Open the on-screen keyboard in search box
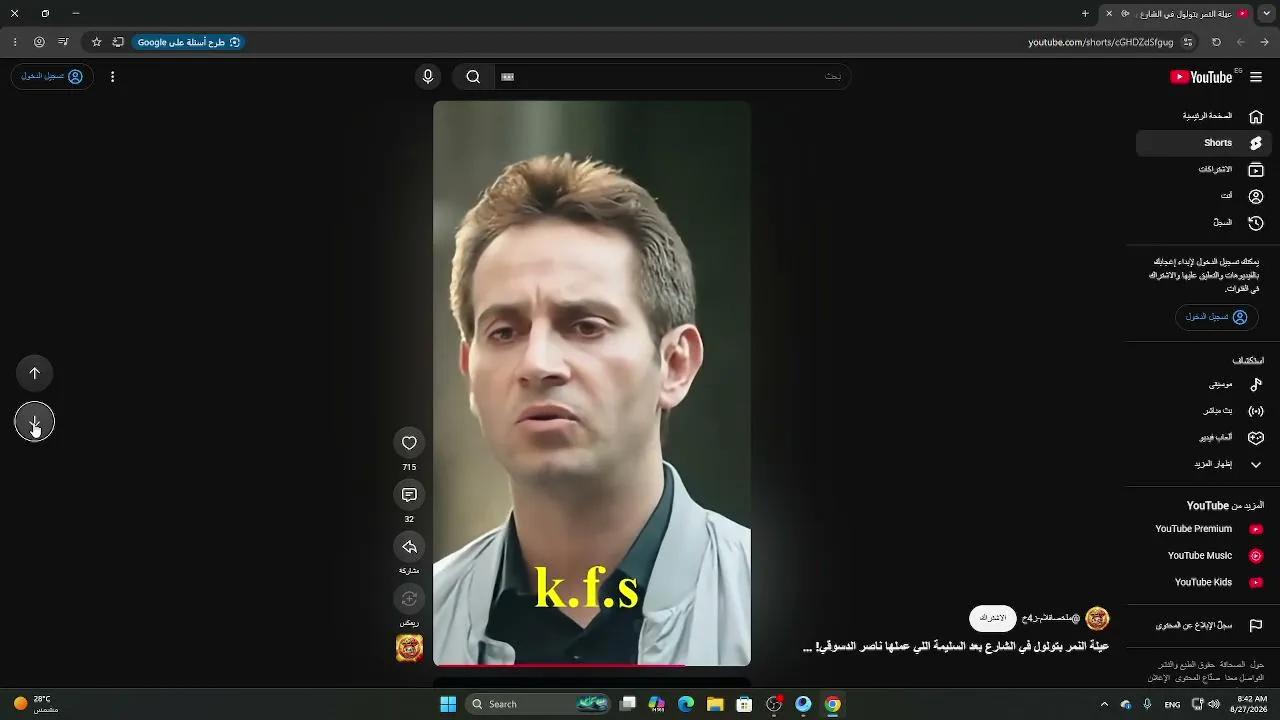1280x720 pixels. click(507, 77)
